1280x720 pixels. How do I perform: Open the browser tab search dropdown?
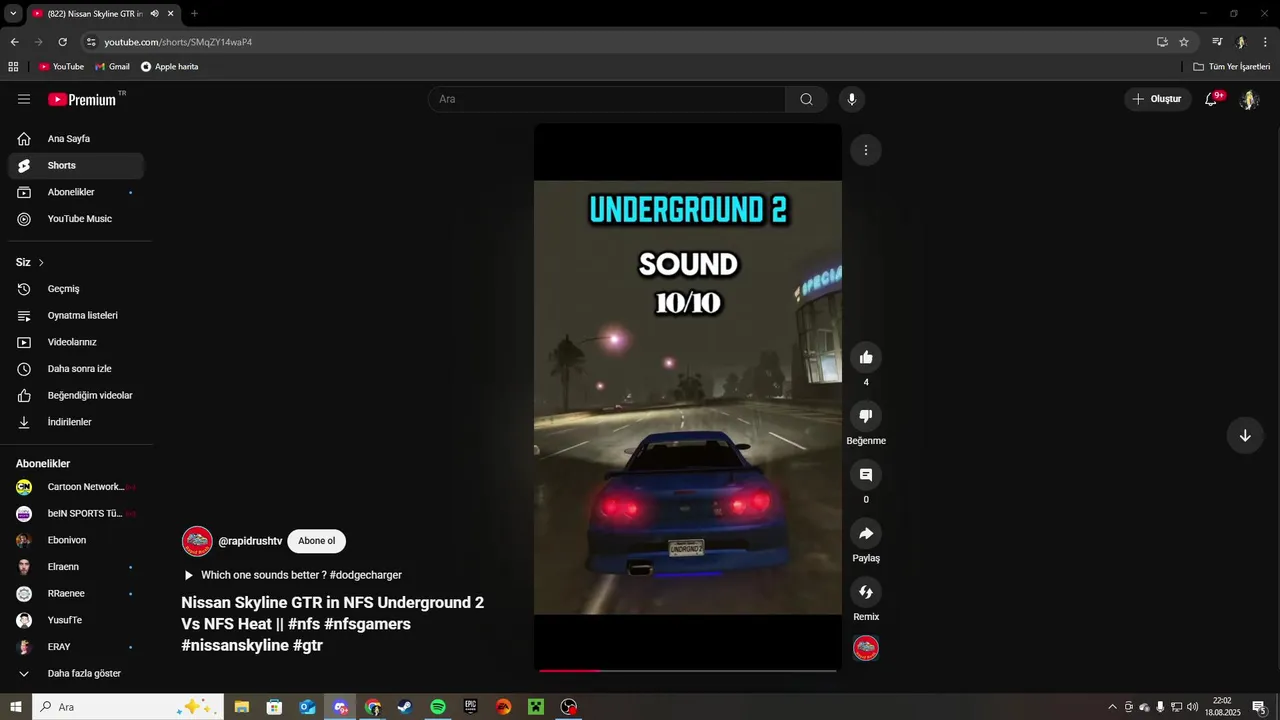pyautogui.click(x=13, y=13)
